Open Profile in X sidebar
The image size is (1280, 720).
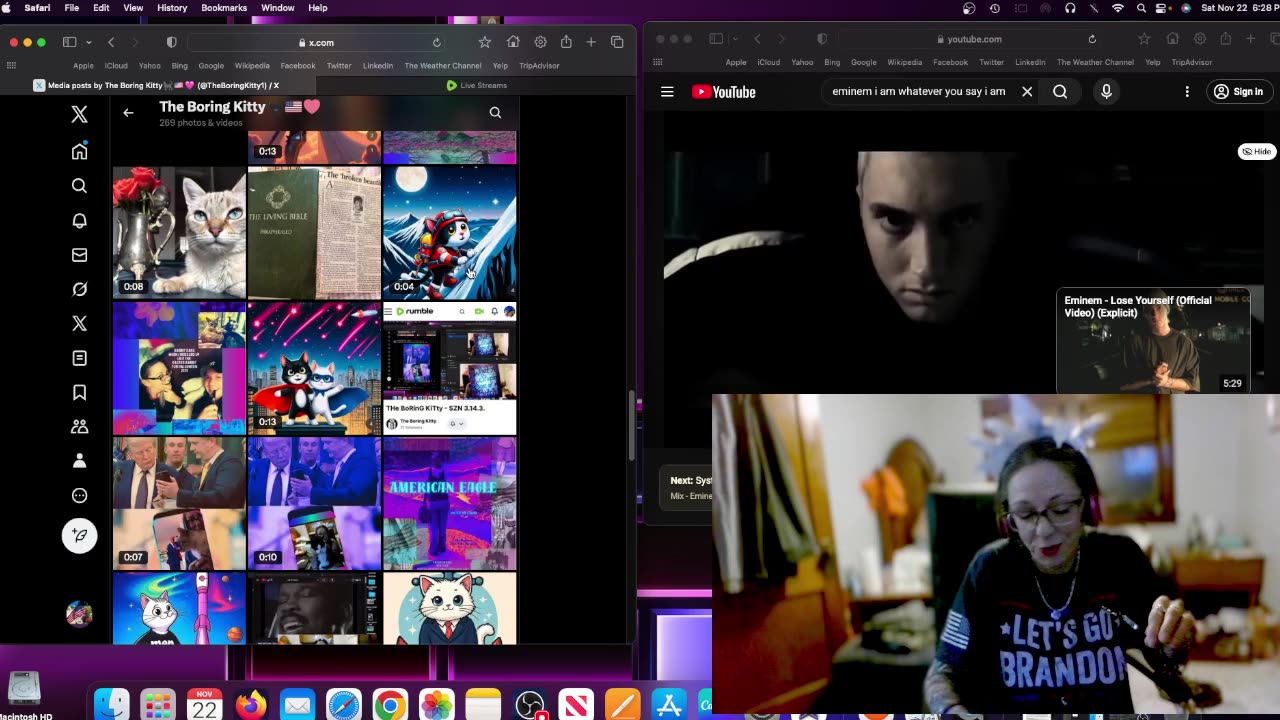pyautogui.click(x=79, y=461)
